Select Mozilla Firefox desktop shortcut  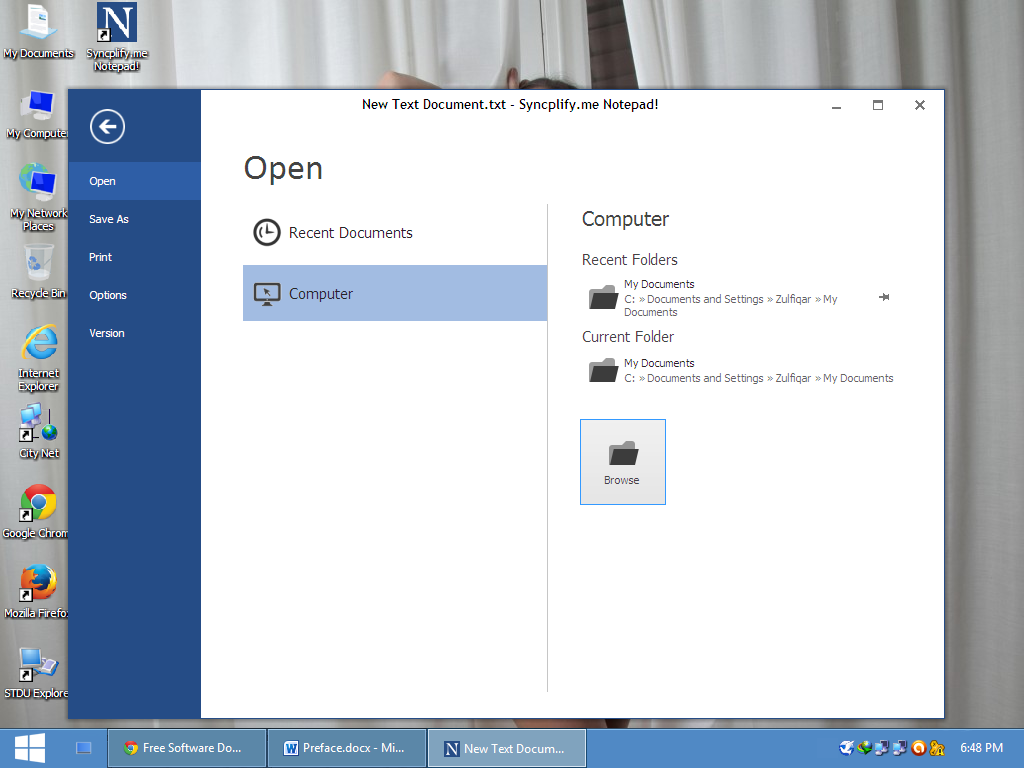tap(37, 592)
